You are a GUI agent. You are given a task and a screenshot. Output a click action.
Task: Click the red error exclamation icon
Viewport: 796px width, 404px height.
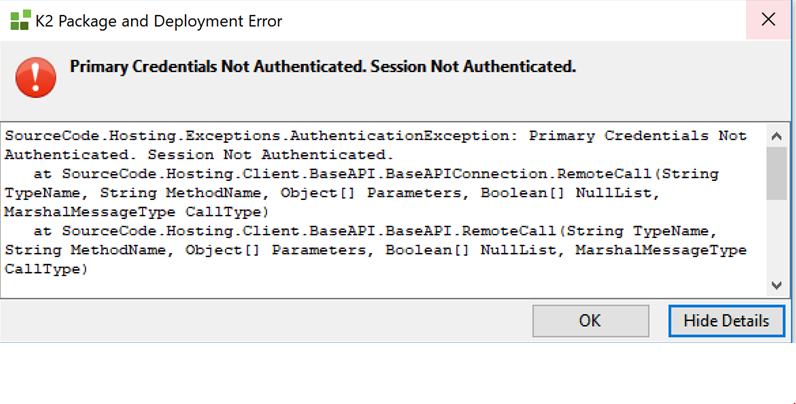click(36, 77)
